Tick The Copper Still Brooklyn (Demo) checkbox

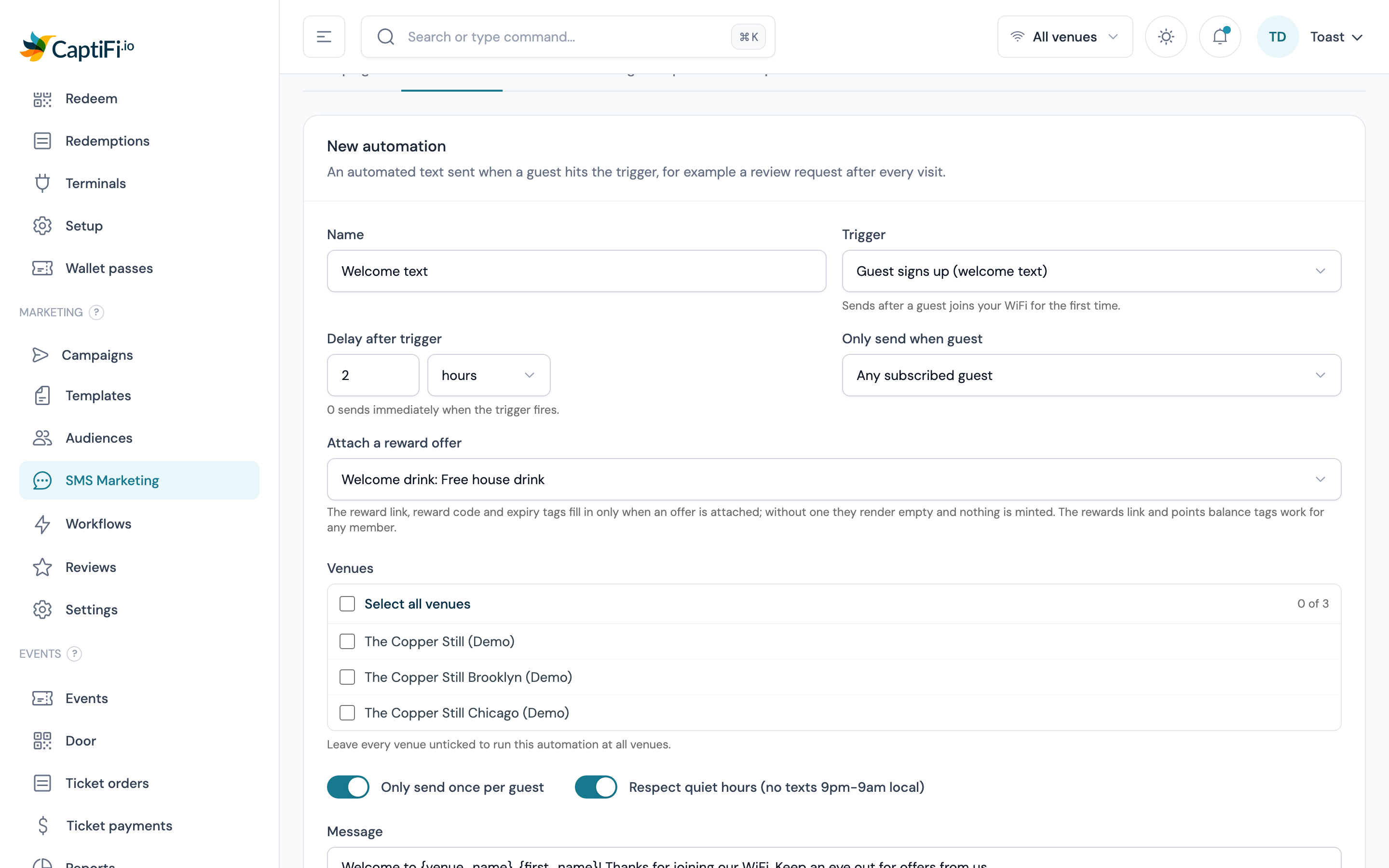point(347,677)
